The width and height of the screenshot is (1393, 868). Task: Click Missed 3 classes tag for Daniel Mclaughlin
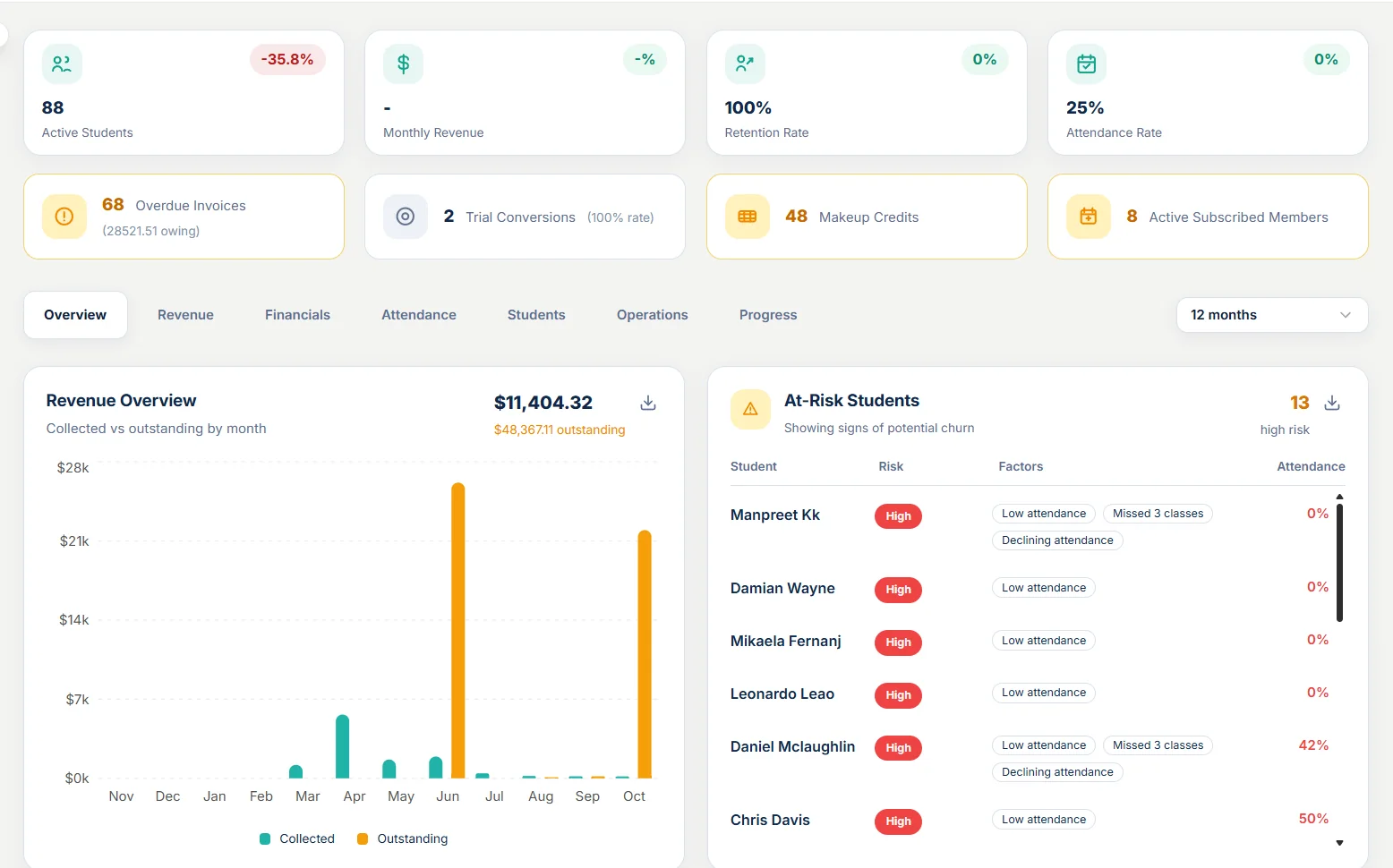[1158, 745]
